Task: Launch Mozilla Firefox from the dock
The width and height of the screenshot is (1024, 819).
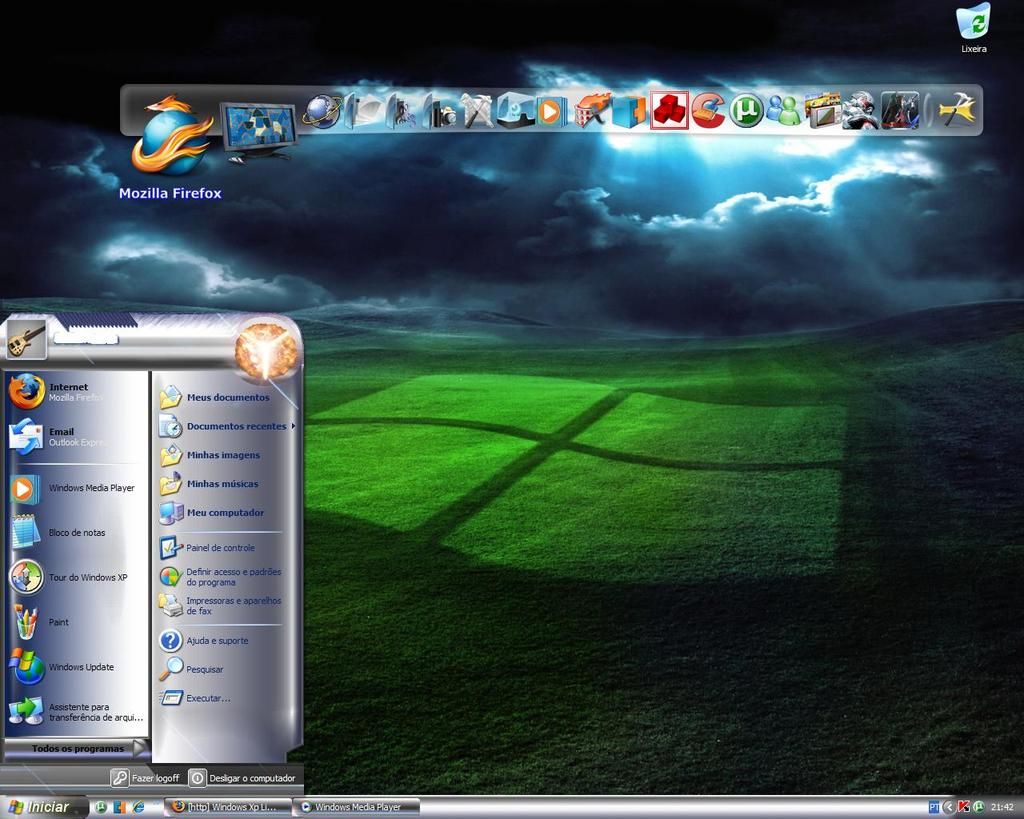Action: (171, 136)
